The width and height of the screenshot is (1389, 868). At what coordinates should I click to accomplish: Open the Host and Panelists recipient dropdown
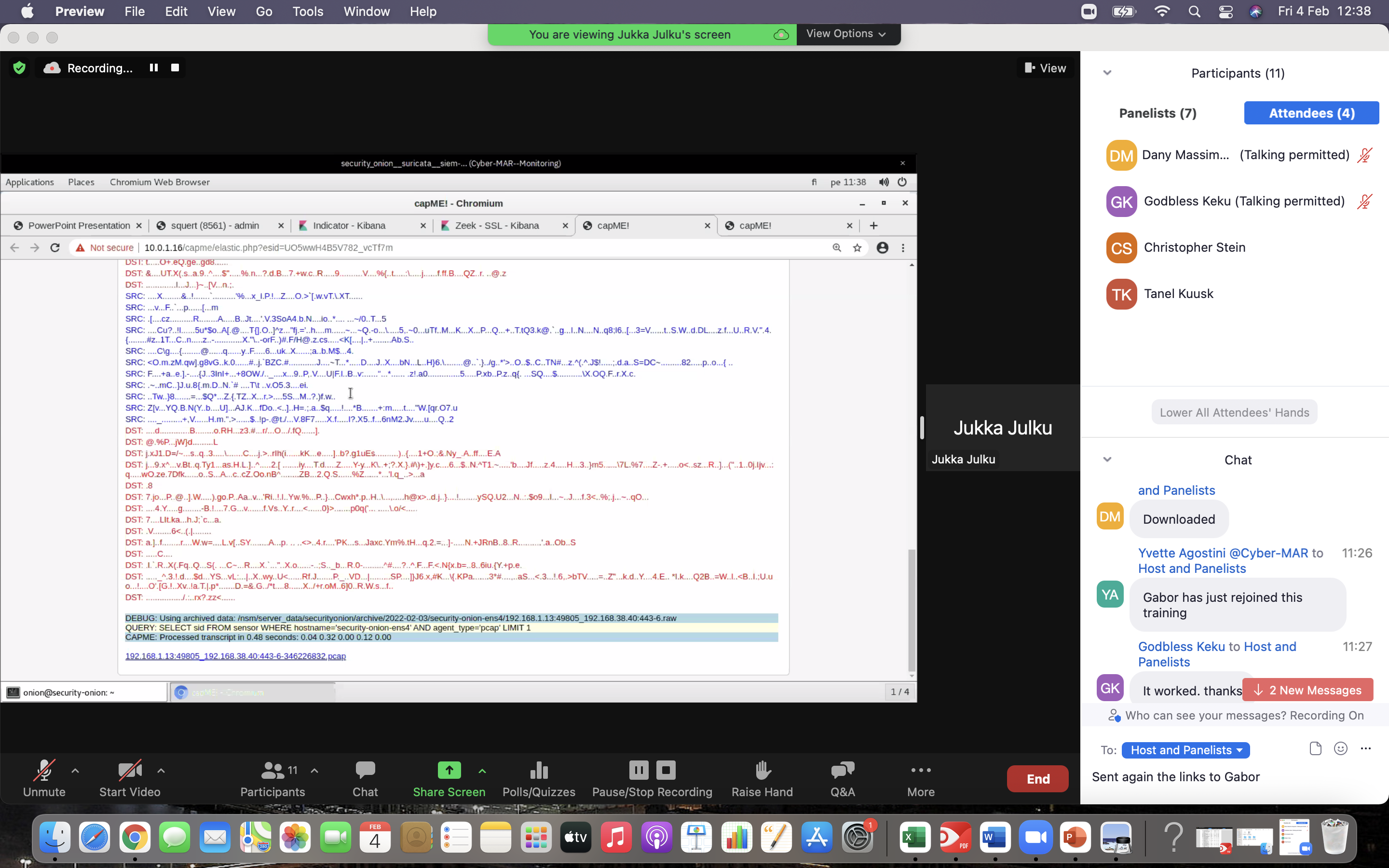(x=1185, y=750)
